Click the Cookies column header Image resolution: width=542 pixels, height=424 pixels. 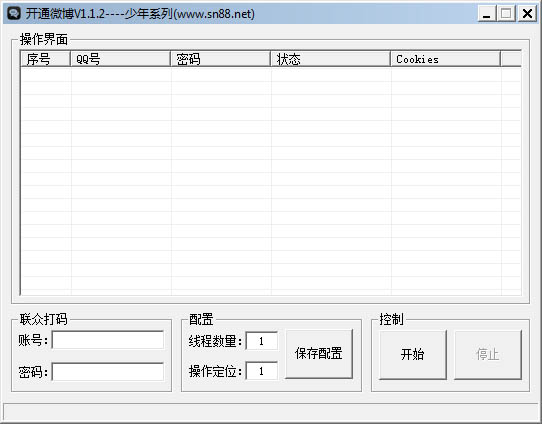pyautogui.click(x=446, y=59)
